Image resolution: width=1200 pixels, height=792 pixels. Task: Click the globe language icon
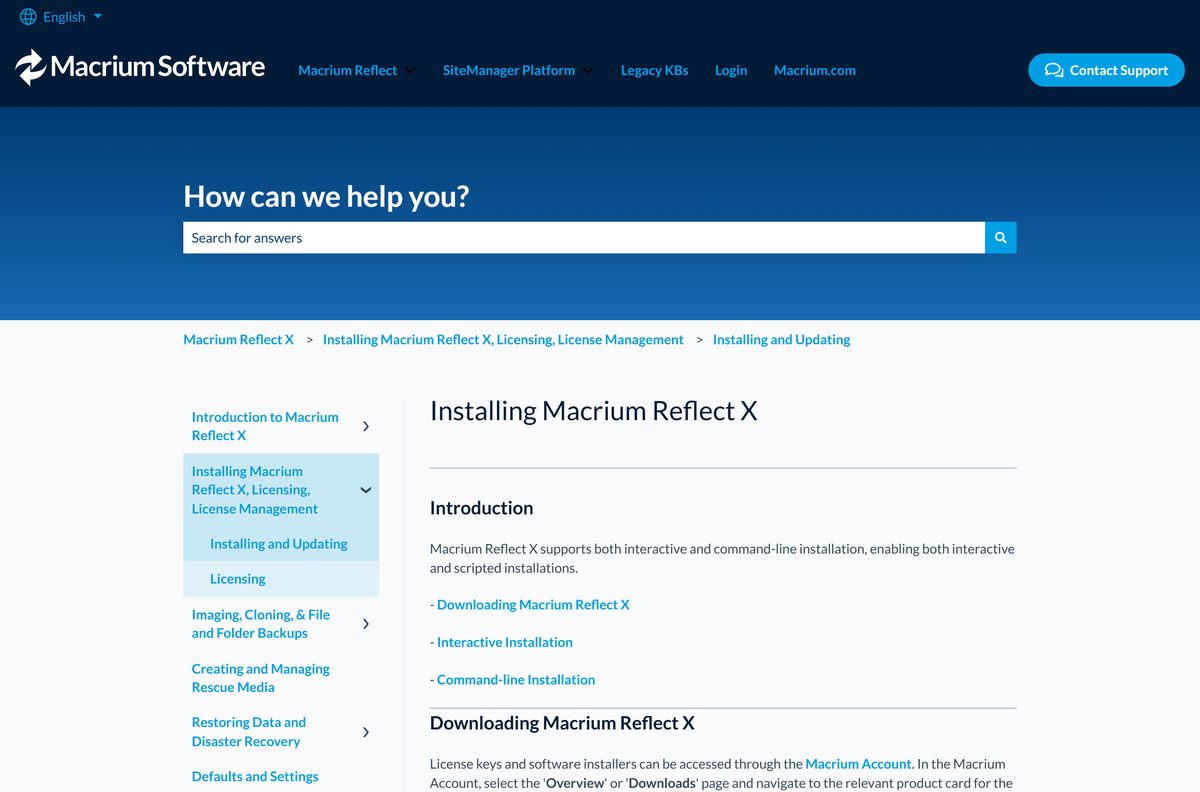click(x=28, y=17)
